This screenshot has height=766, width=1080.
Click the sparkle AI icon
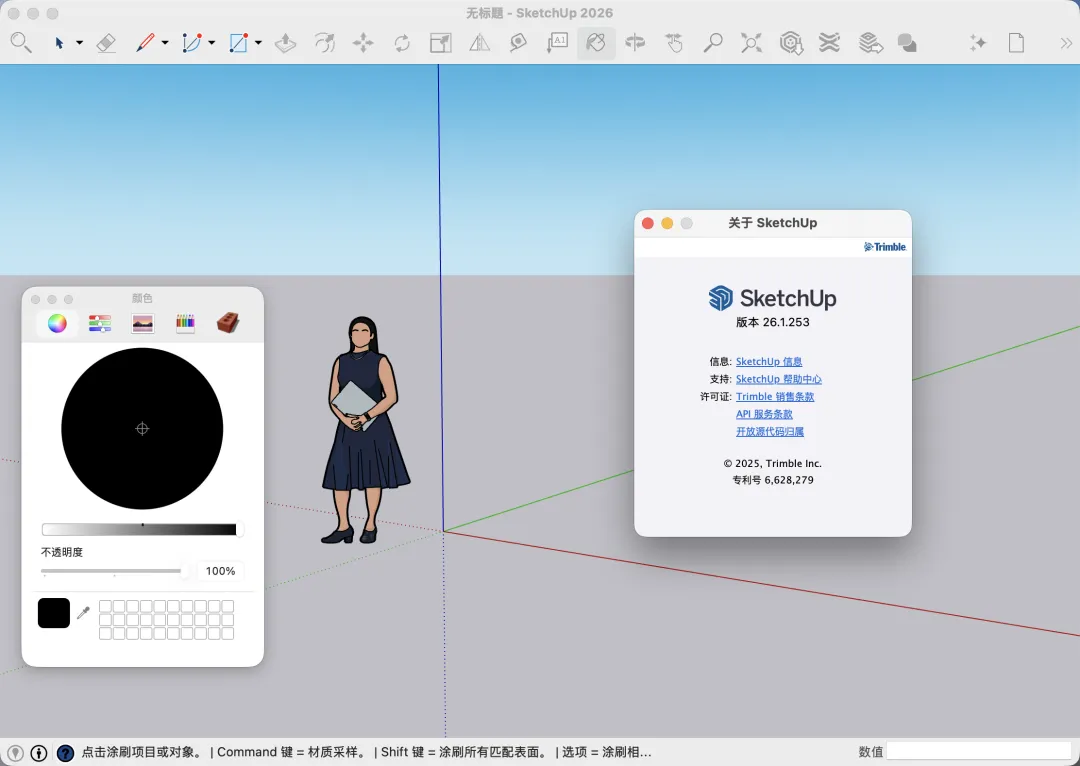pyautogui.click(x=978, y=43)
